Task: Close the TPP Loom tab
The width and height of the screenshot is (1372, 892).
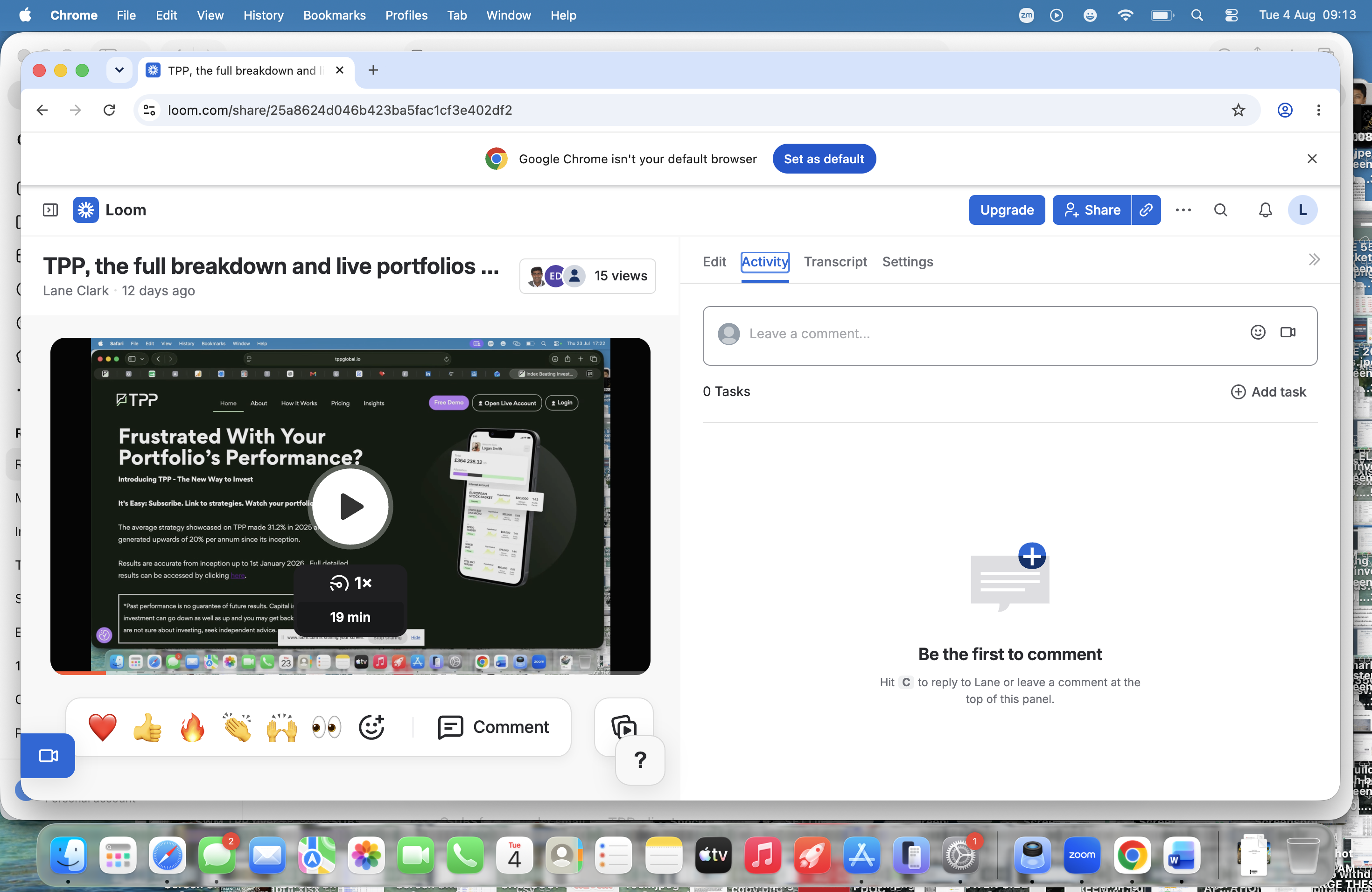Action: tap(340, 70)
